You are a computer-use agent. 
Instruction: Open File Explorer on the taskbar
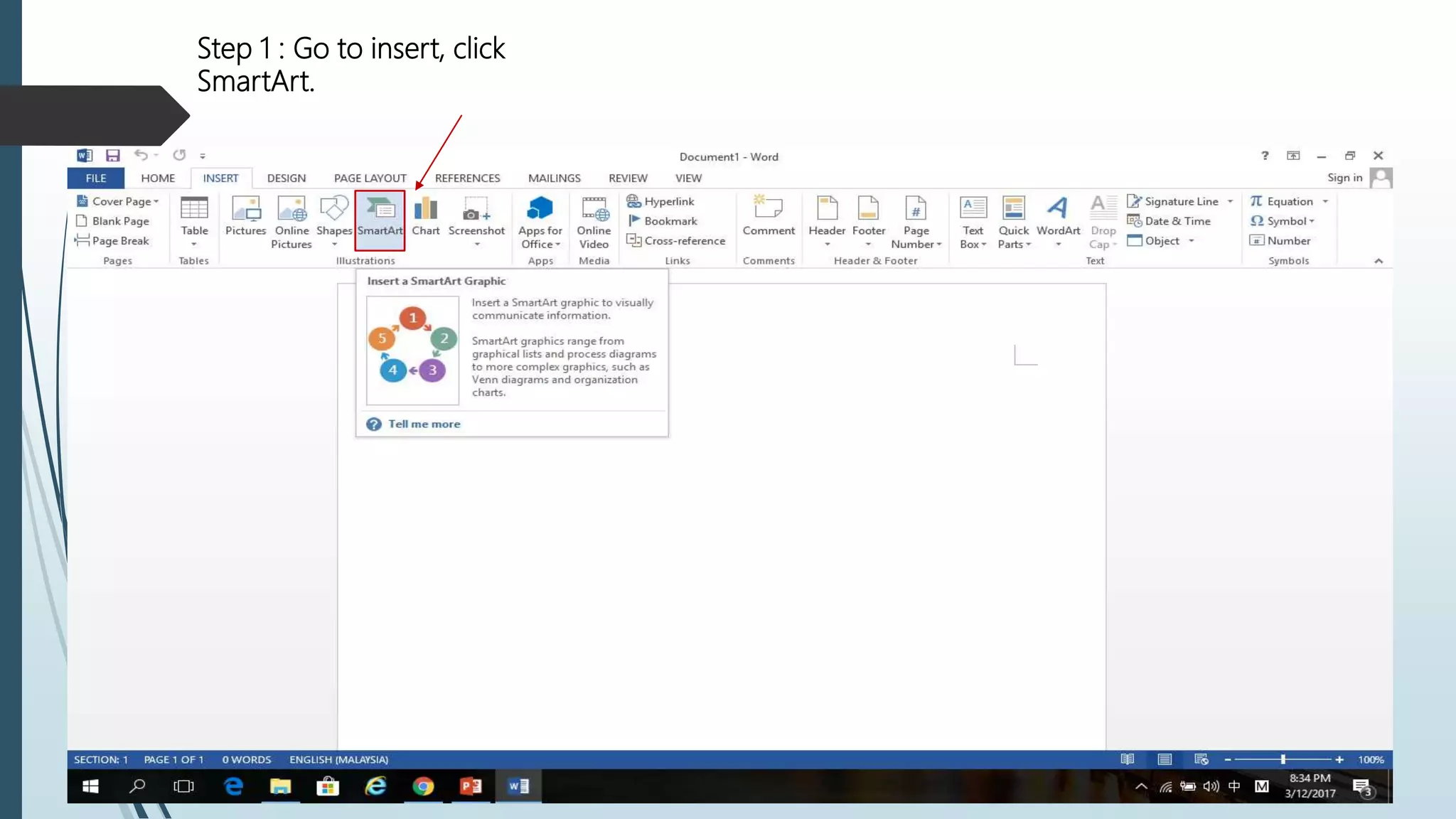pos(280,786)
